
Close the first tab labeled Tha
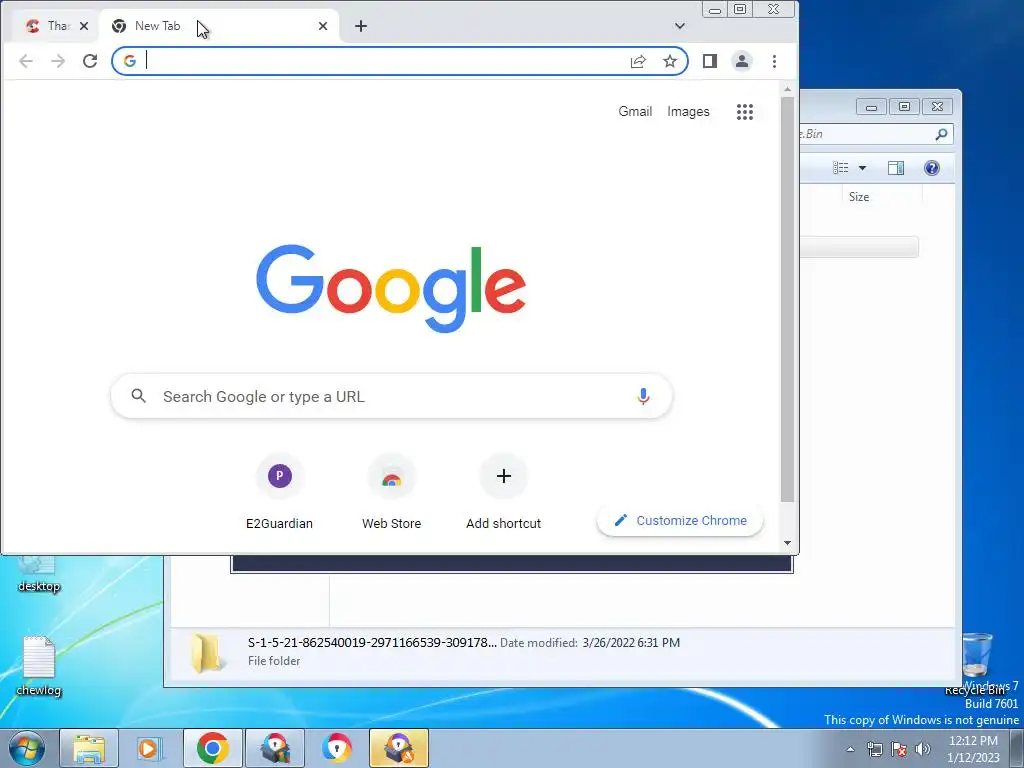[84, 26]
